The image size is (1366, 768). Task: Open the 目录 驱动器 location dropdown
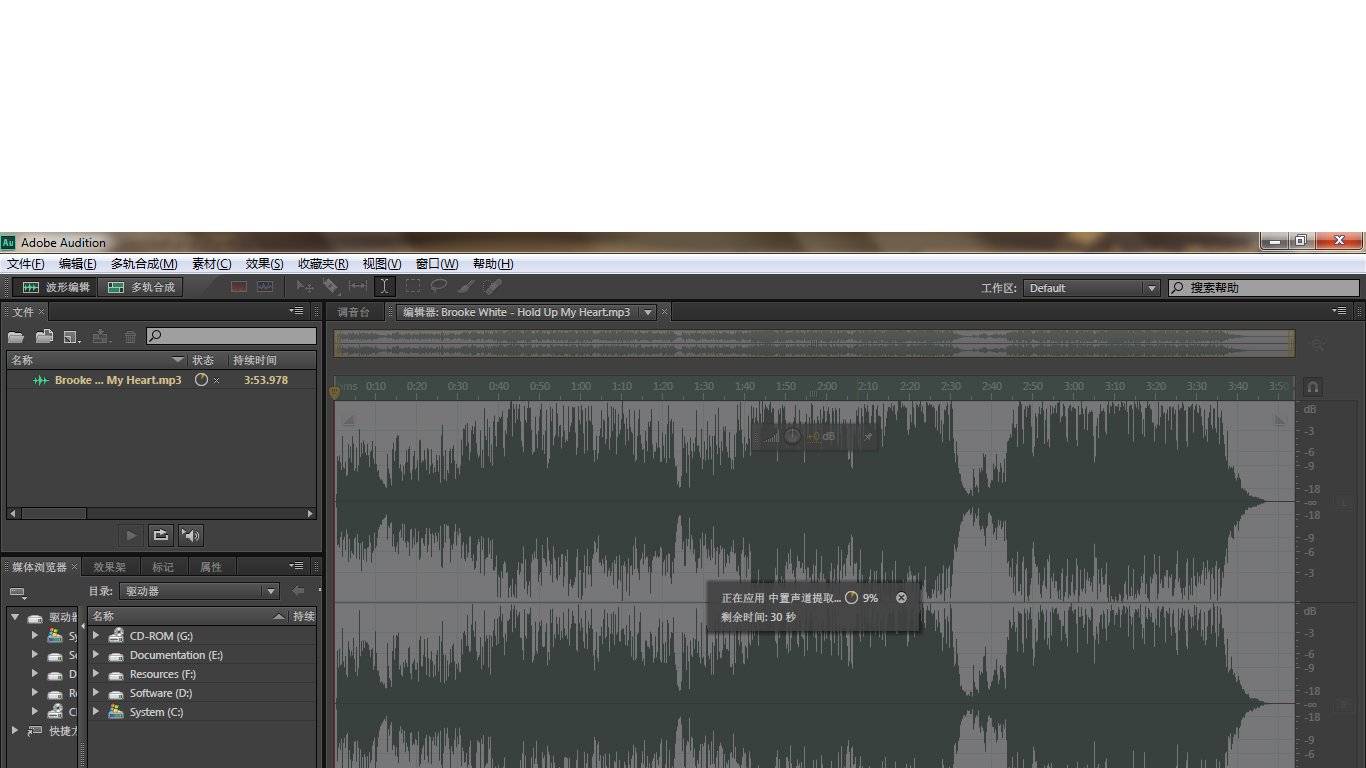[x=199, y=591]
